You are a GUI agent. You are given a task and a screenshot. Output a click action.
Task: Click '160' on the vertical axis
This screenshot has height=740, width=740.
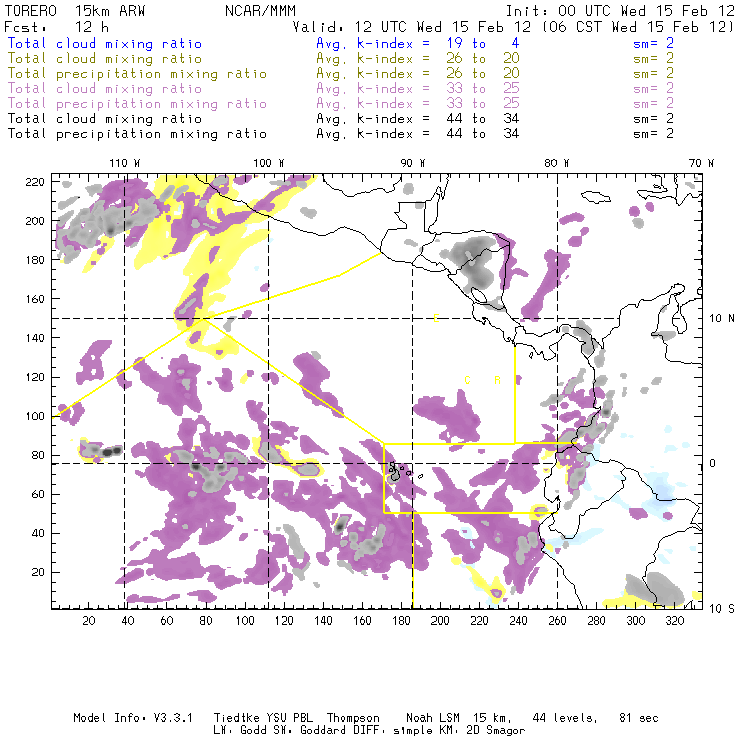35,299
